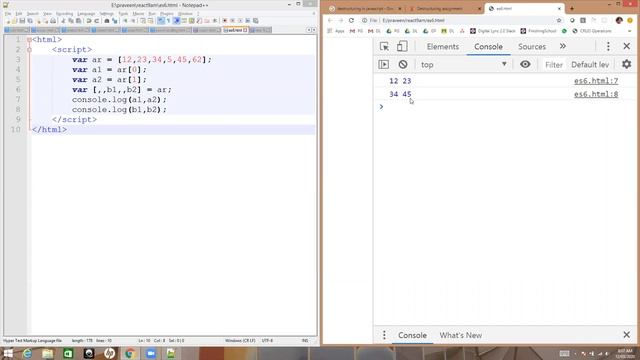Click the var ar array declaration line
Image resolution: width=640 pixels, height=360 pixels.
142,60
